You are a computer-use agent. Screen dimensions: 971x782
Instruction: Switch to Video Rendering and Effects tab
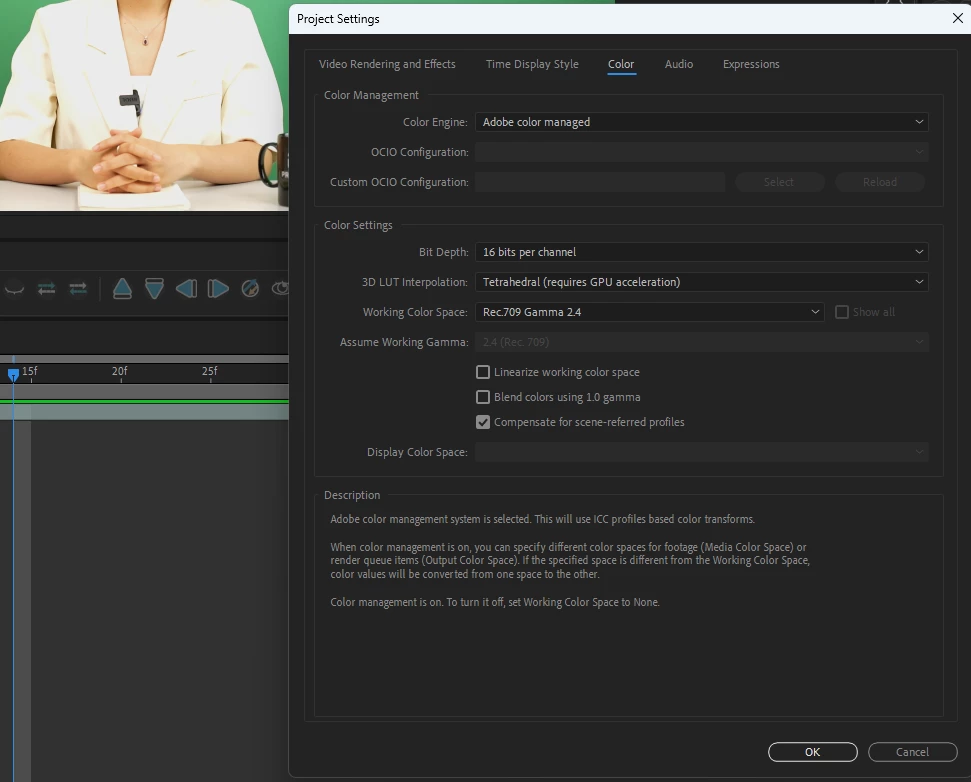(387, 64)
